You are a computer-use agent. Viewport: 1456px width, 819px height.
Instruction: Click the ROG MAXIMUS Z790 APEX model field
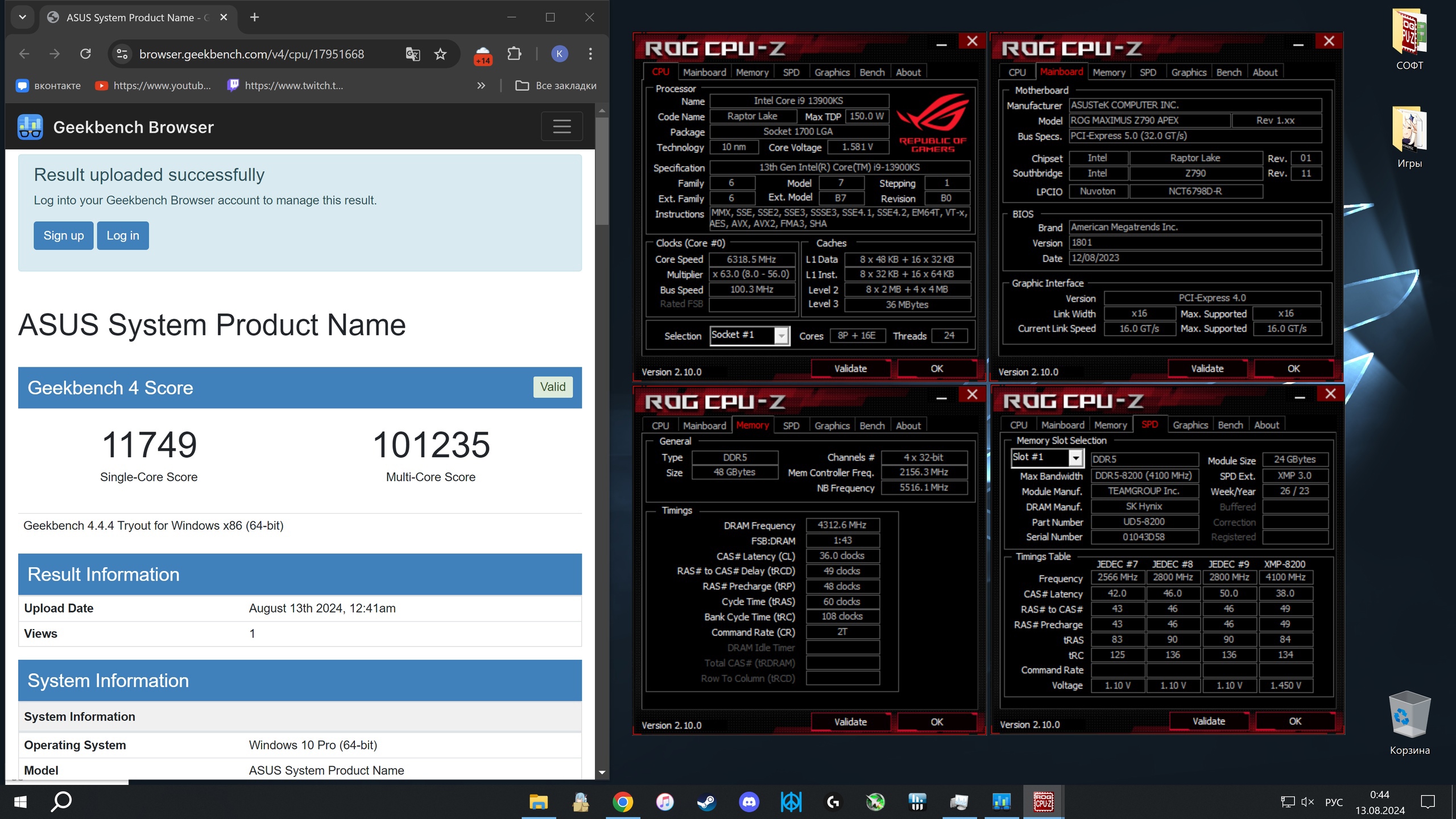click(x=1149, y=121)
